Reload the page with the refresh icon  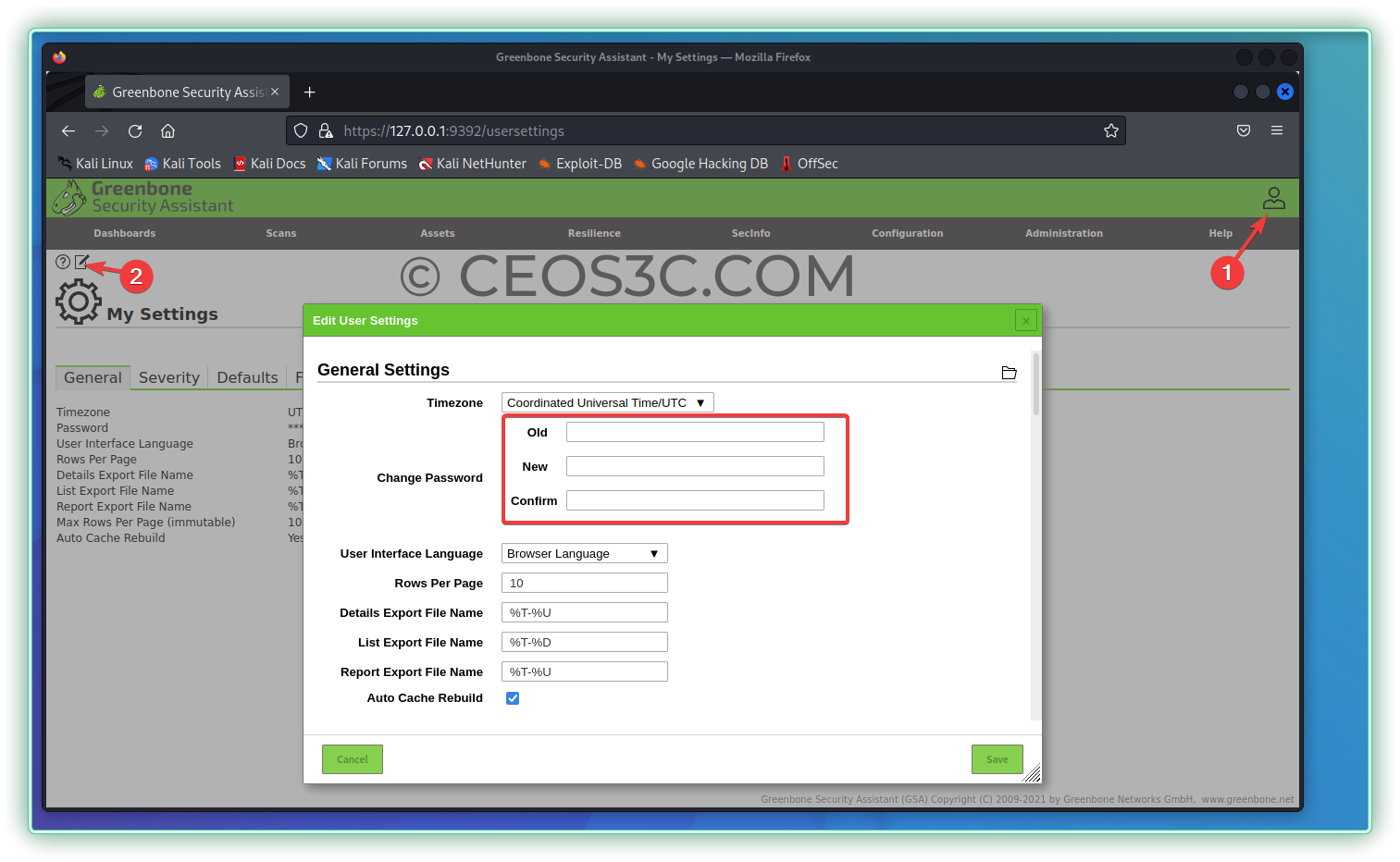click(134, 130)
